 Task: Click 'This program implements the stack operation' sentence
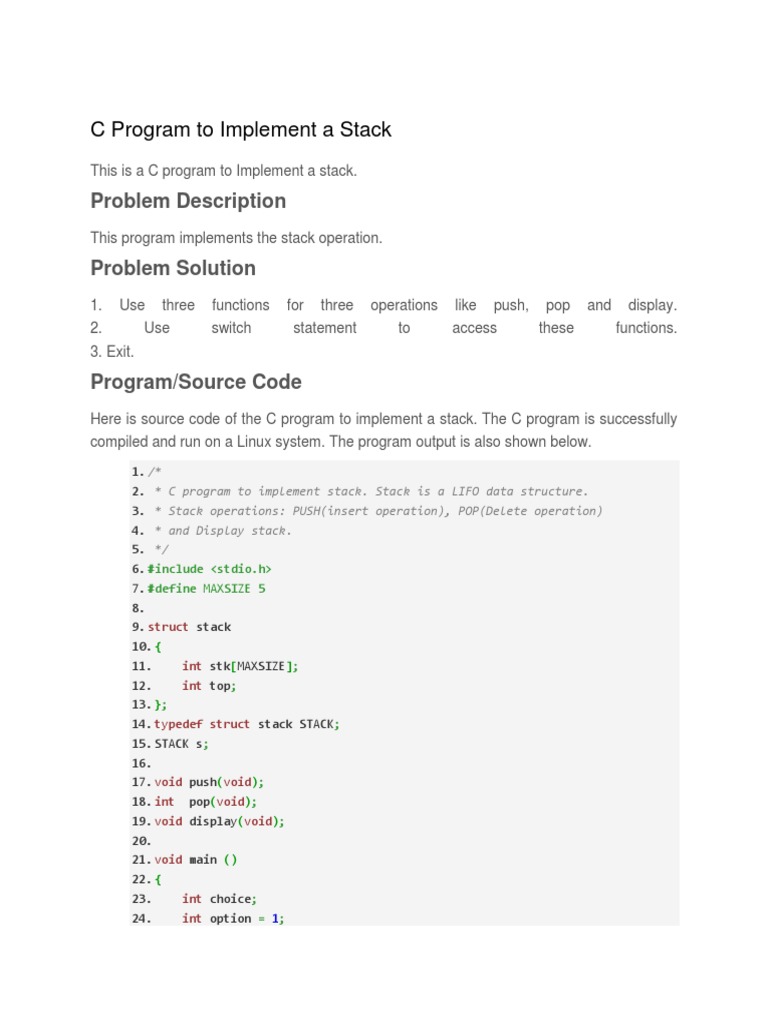(x=236, y=238)
